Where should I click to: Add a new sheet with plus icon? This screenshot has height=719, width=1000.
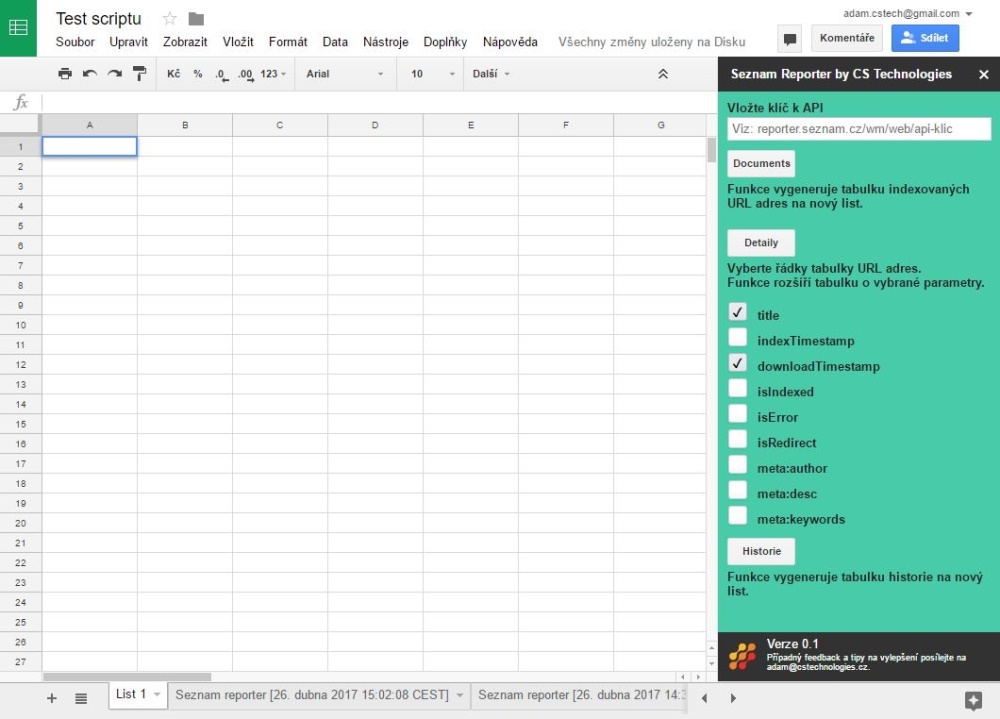pos(52,698)
